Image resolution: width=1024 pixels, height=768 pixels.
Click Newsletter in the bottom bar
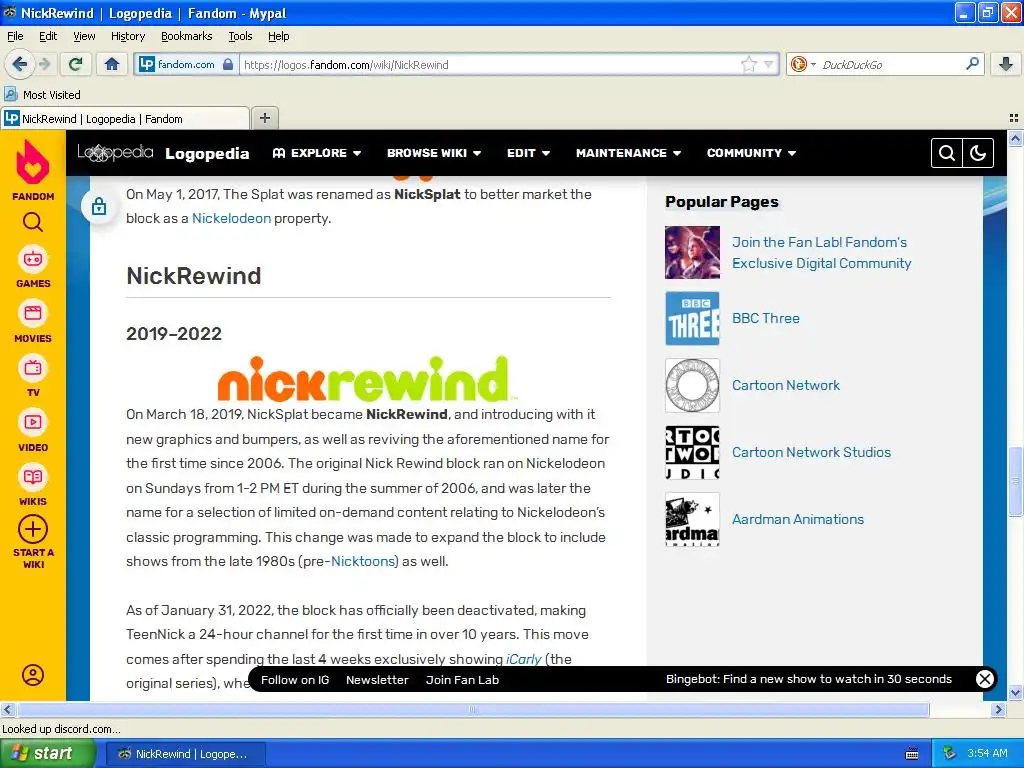point(377,680)
